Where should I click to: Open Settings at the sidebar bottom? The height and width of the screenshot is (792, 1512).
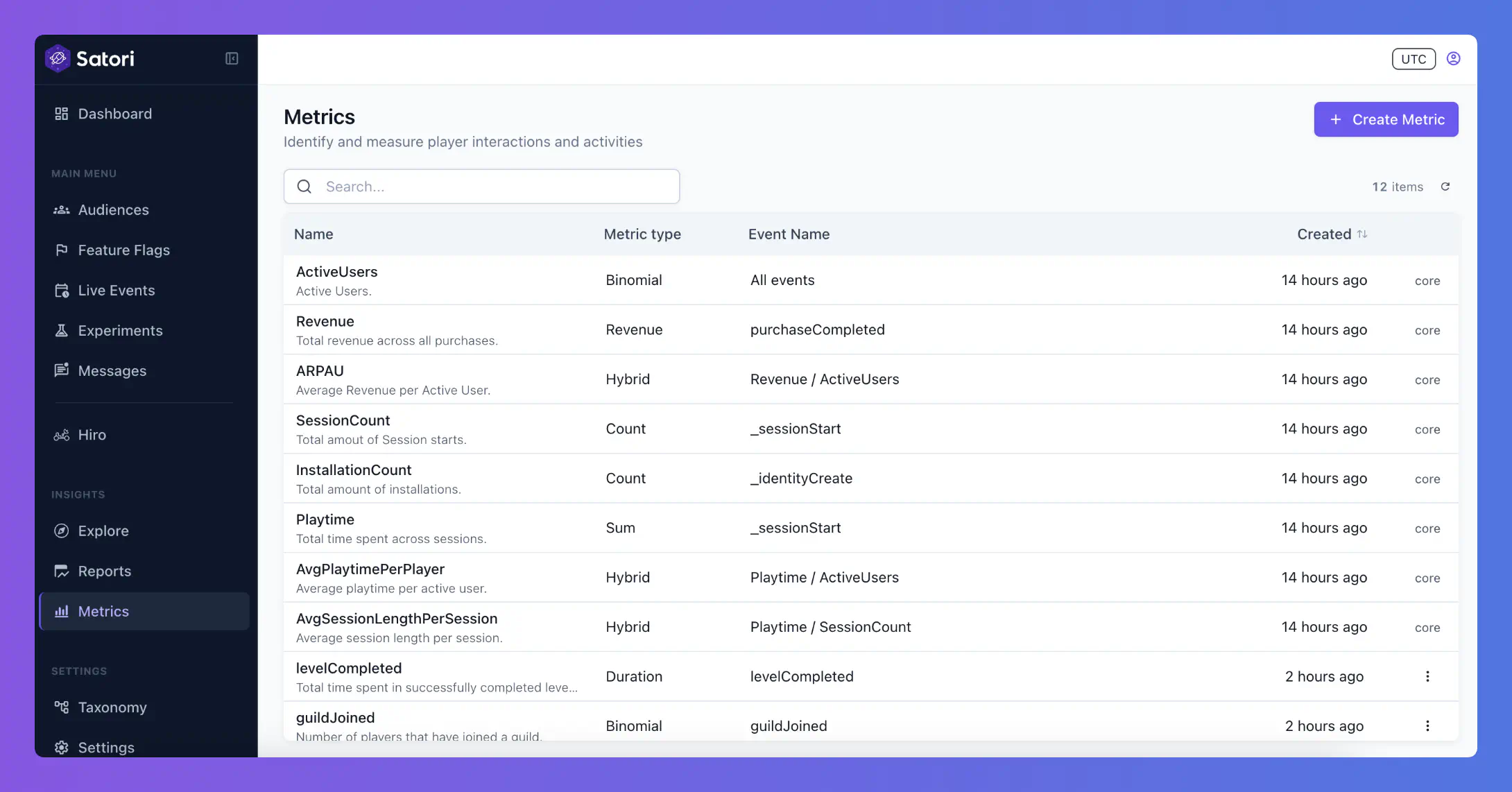click(x=106, y=748)
